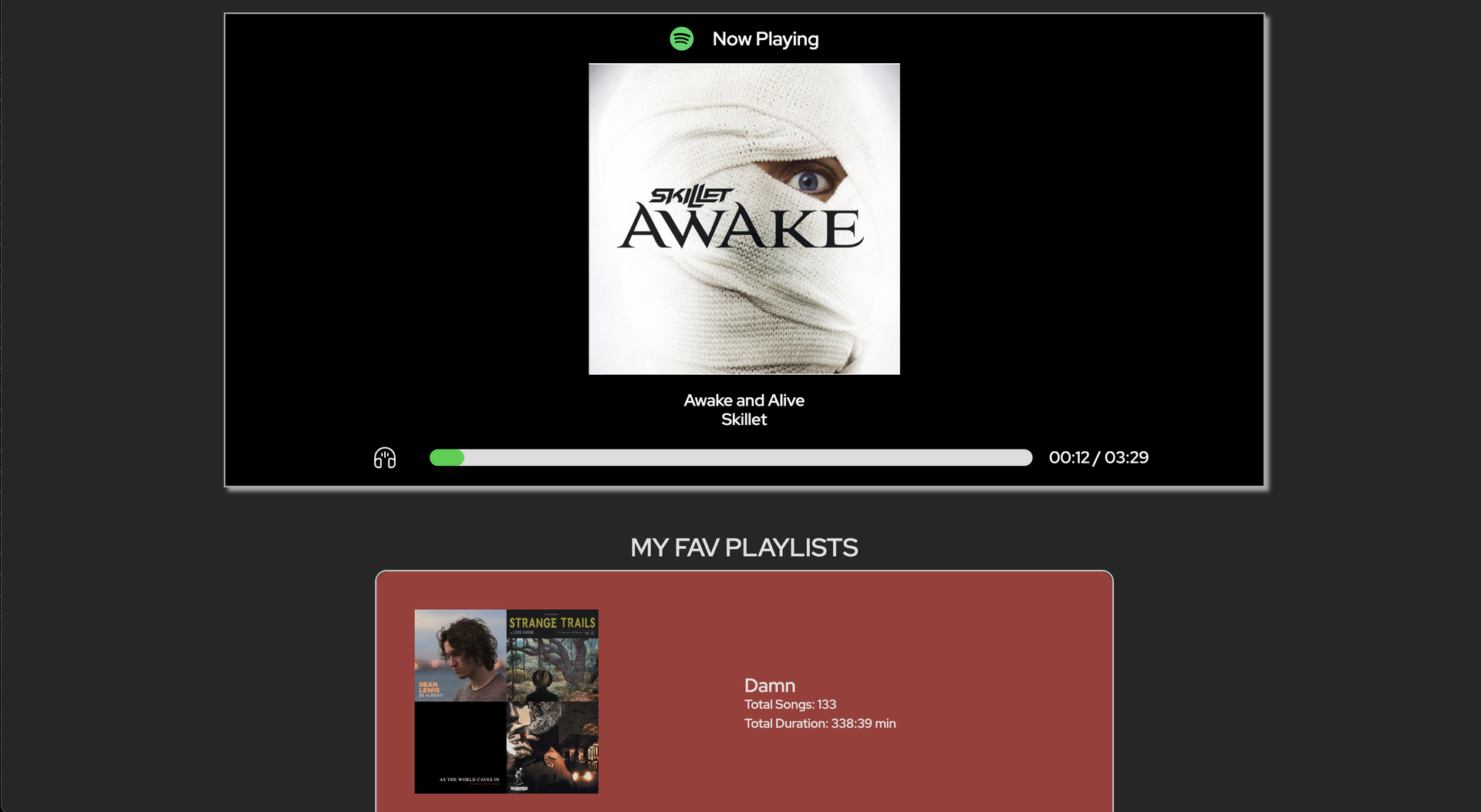Open the Skillet Awake album cover

pyautogui.click(x=744, y=219)
